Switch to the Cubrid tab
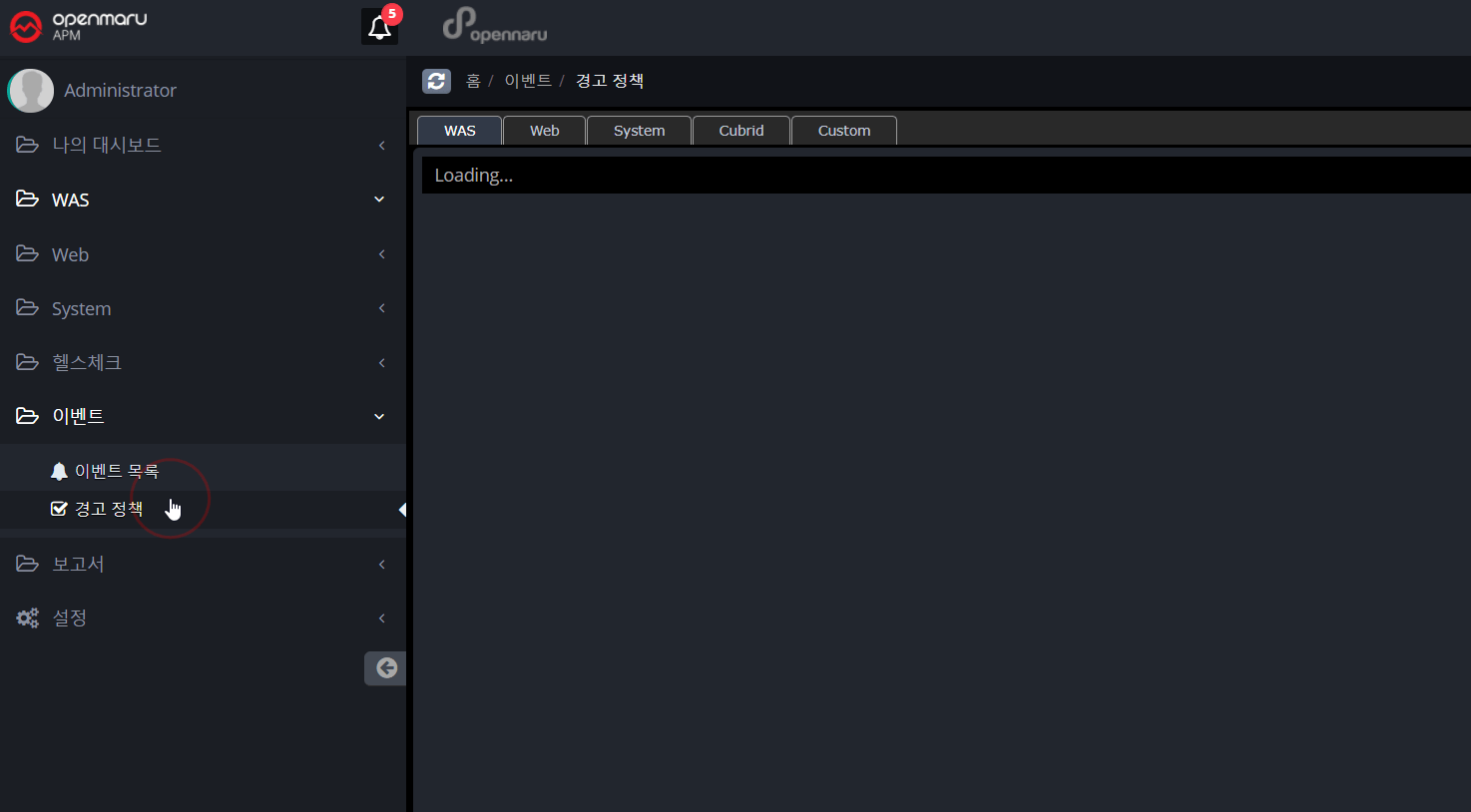The height and width of the screenshot is (812, 1471). [x=740, y=130]
